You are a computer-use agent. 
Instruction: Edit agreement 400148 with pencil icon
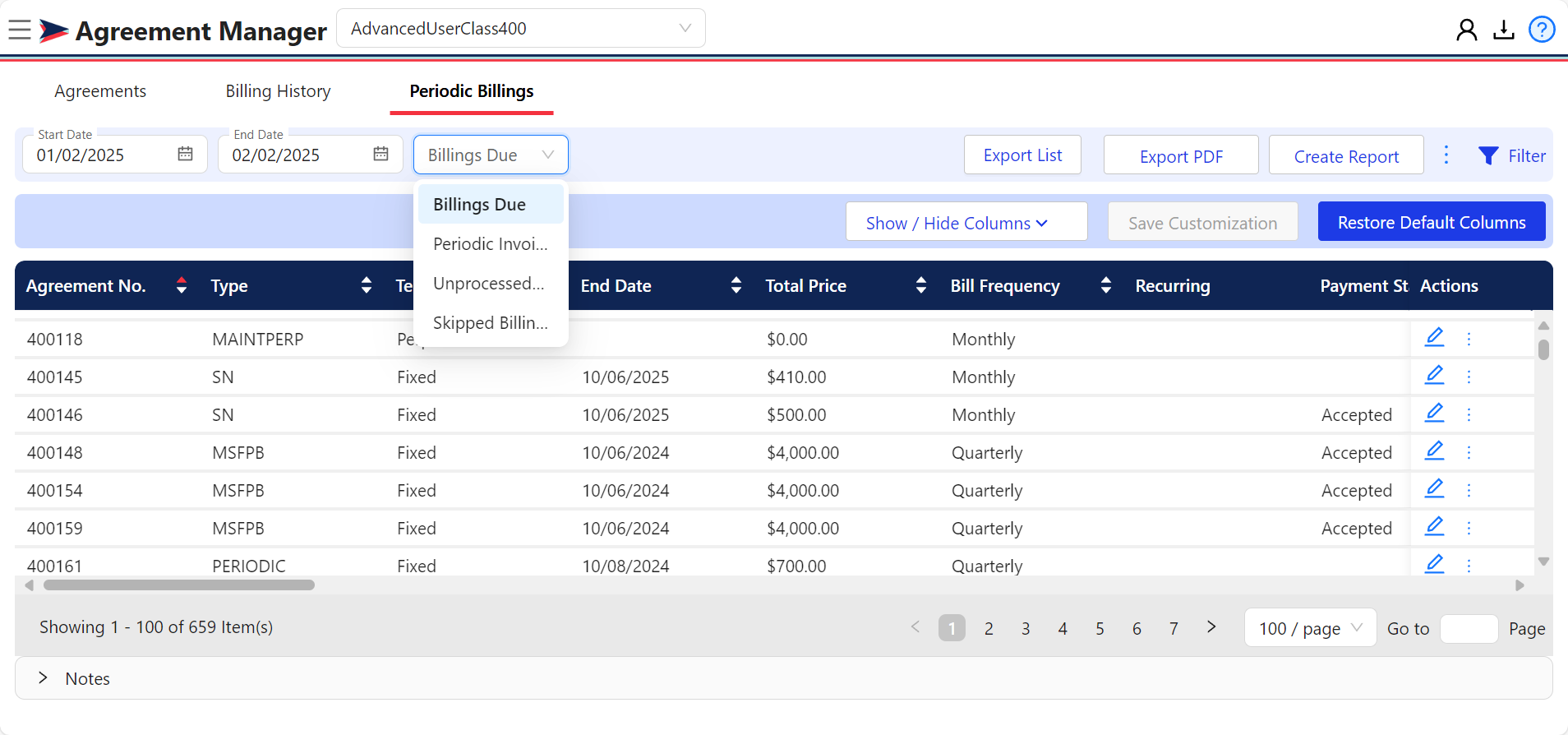tap(1435, 451)
